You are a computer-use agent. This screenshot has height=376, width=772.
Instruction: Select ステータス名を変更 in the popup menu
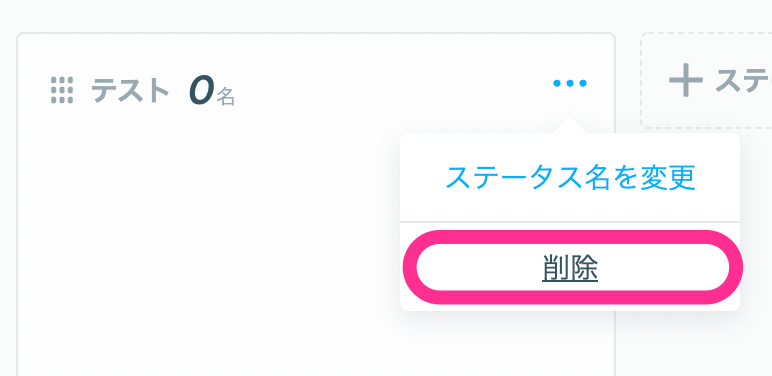click(x=570, y=178)
